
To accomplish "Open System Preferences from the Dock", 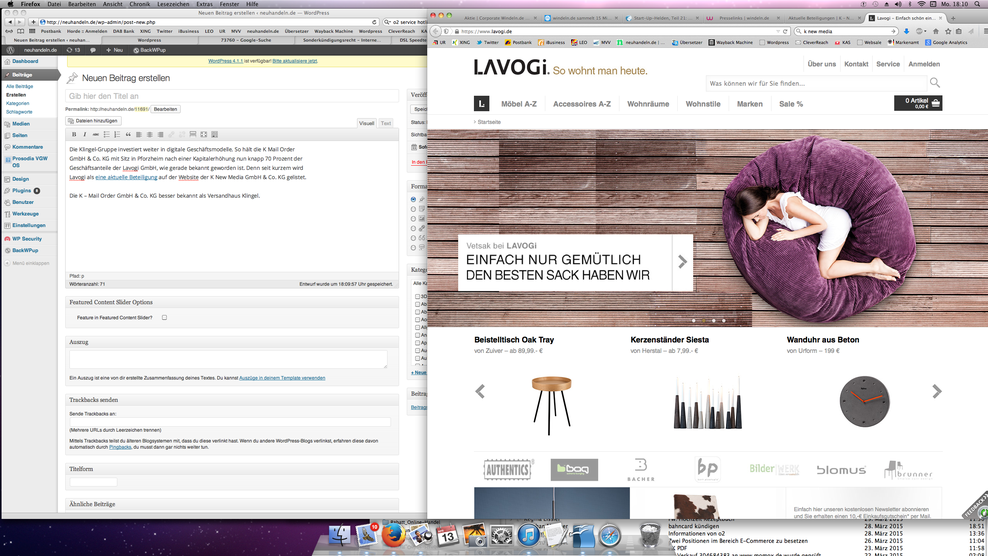I will tap(502, 535).
